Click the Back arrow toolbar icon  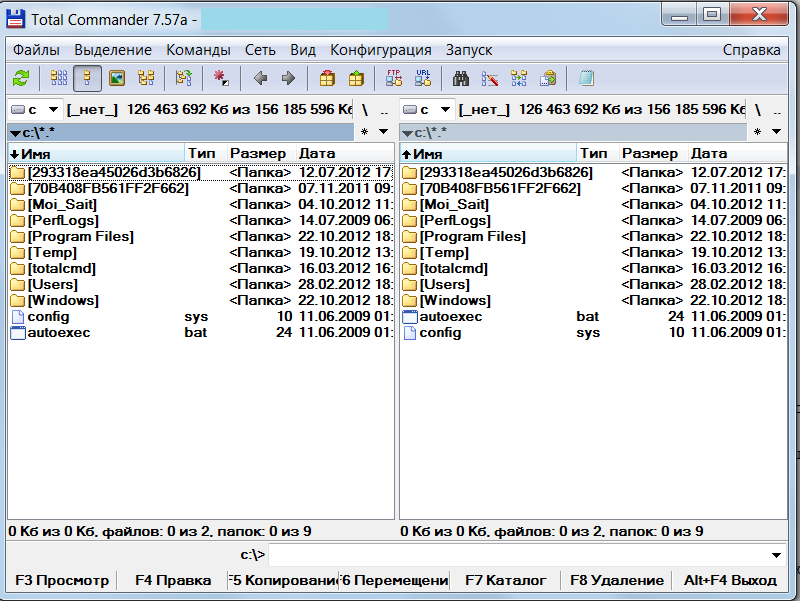(x=261, y=78)
